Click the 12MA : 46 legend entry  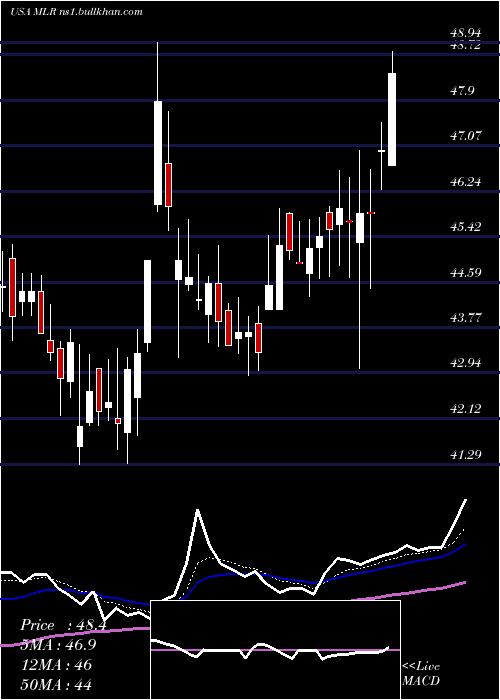56,665
